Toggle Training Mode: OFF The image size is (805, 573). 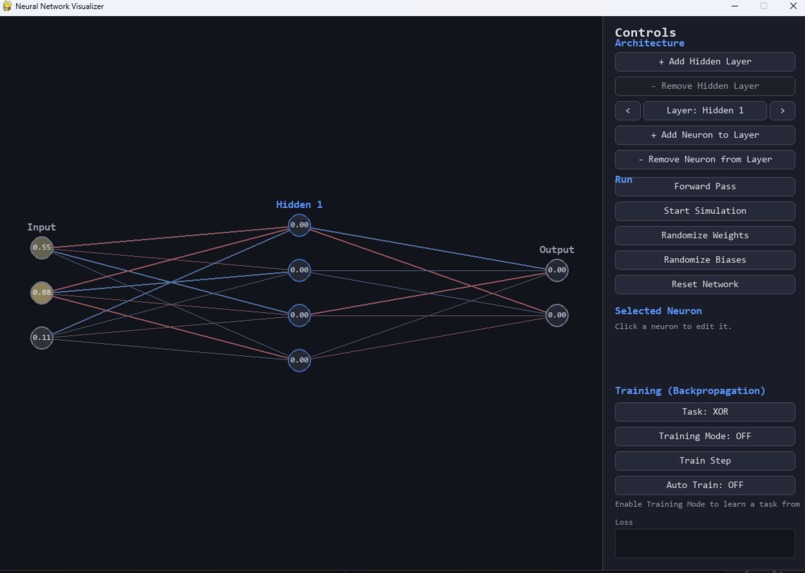tap(705, 436)
